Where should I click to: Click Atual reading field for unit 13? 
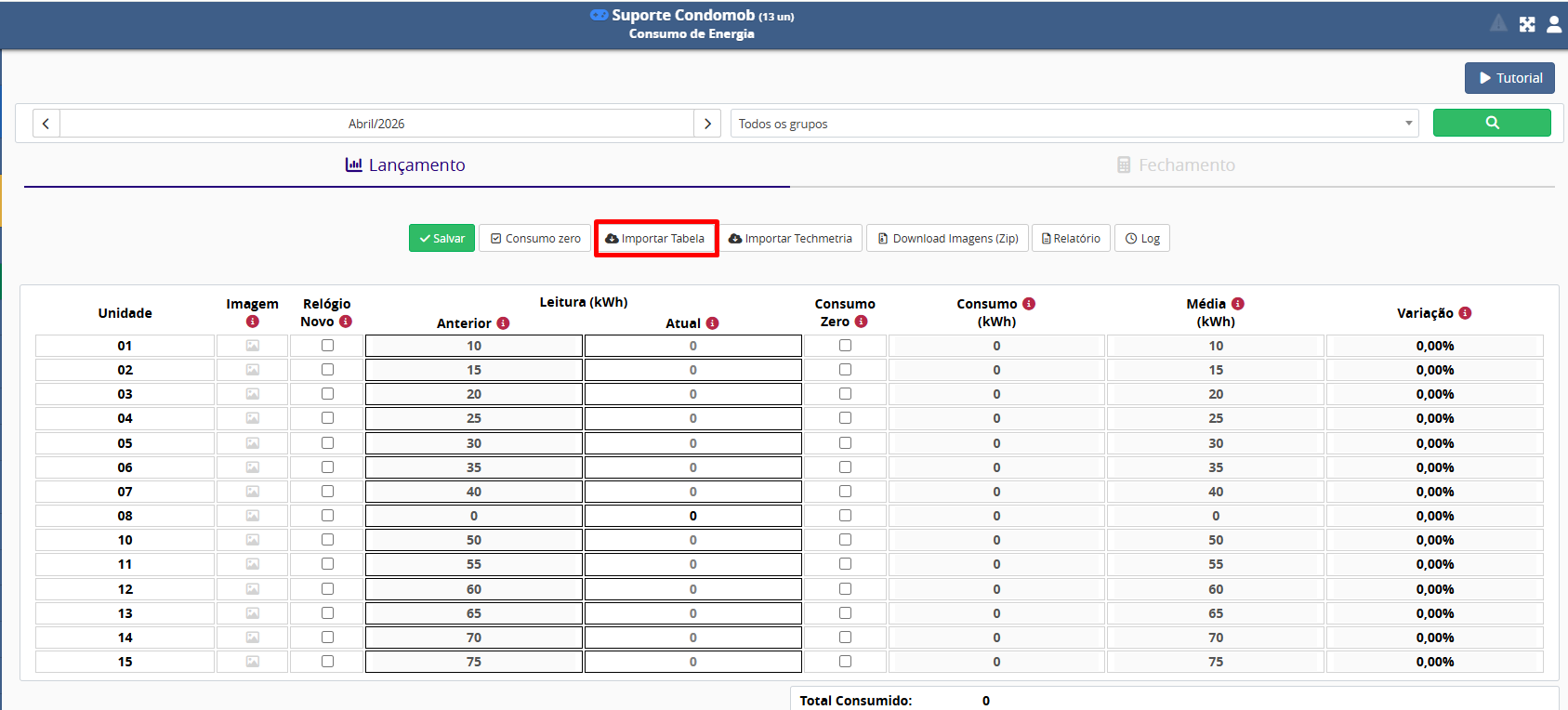pyautogui.click(x=693, y=613)
